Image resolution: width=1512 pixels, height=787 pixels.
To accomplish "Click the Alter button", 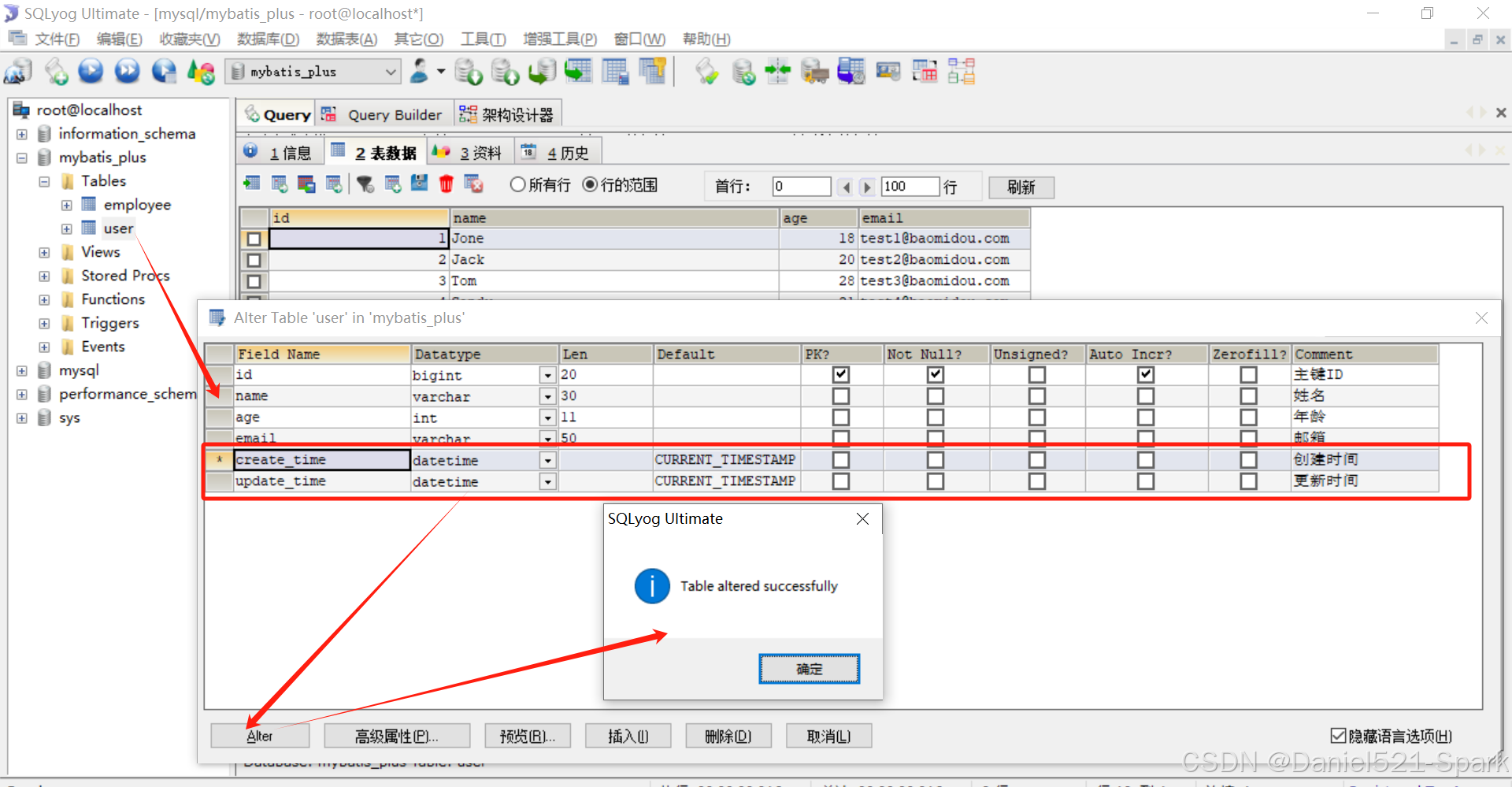I will coord(260,736).
